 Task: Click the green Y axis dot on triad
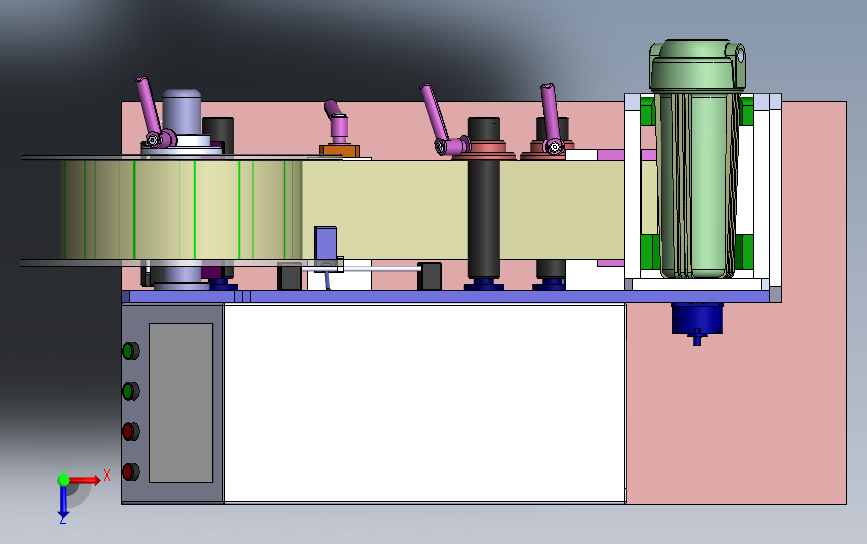(63, 479)
